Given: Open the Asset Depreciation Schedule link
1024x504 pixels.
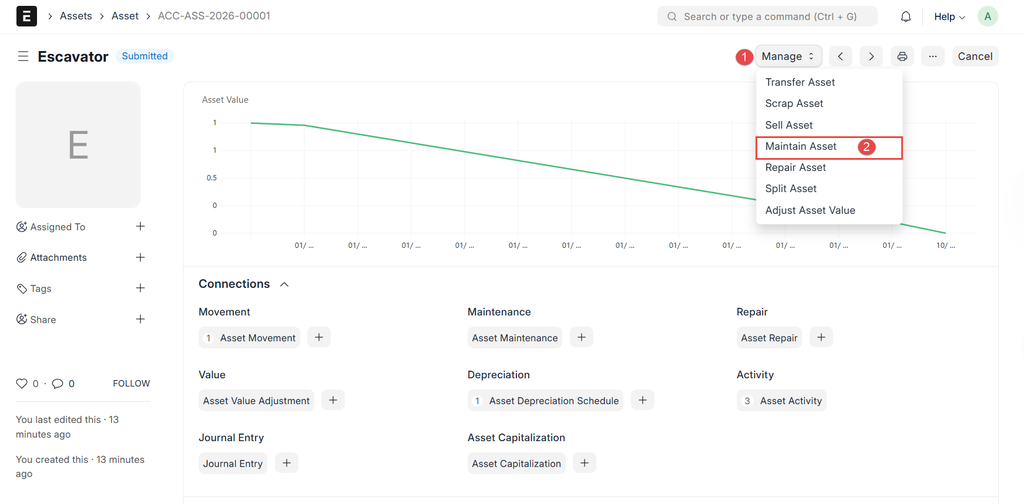Looking at the screenshot, I should coord(553,401).
